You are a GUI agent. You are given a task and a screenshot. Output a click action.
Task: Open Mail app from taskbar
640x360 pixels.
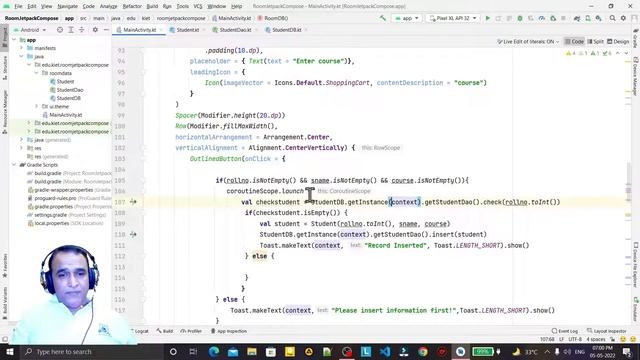point(233,351)
